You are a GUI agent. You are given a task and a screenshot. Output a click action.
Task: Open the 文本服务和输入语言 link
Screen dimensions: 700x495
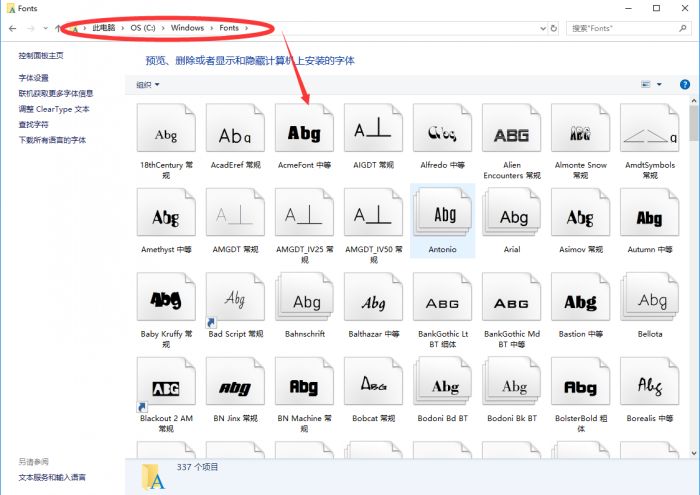[52, 477]
